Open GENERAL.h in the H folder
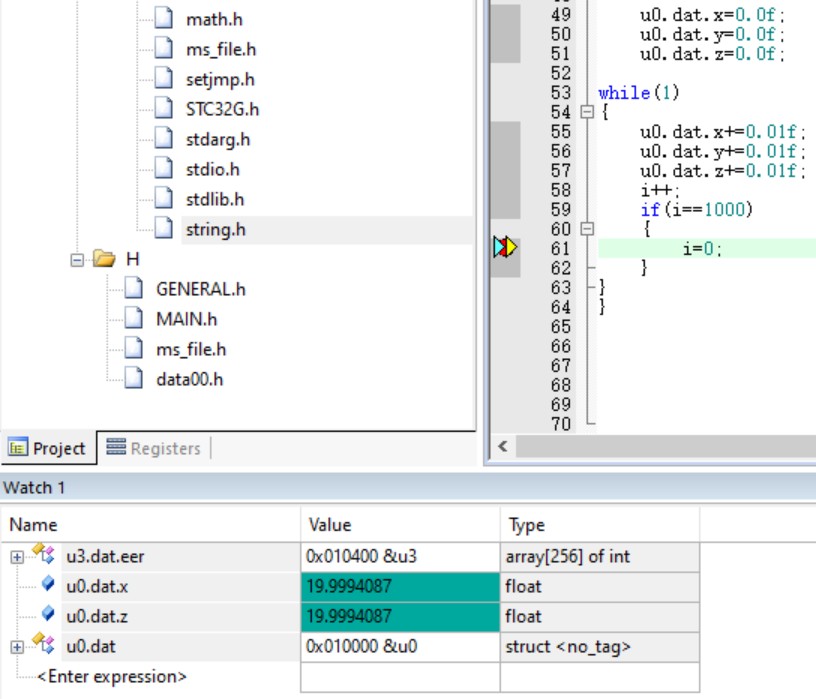 pos(200,289)
